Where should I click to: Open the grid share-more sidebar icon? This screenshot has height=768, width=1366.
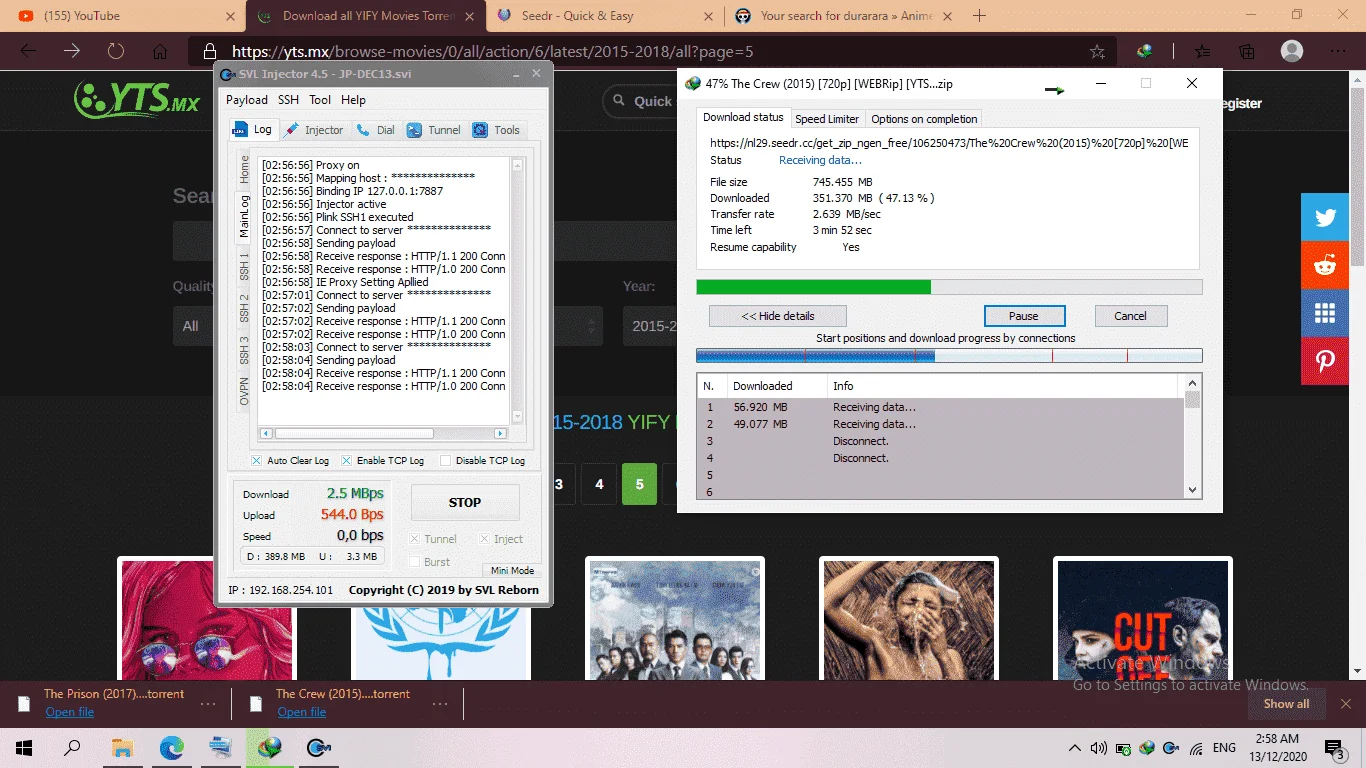(x=1325, y=313)
